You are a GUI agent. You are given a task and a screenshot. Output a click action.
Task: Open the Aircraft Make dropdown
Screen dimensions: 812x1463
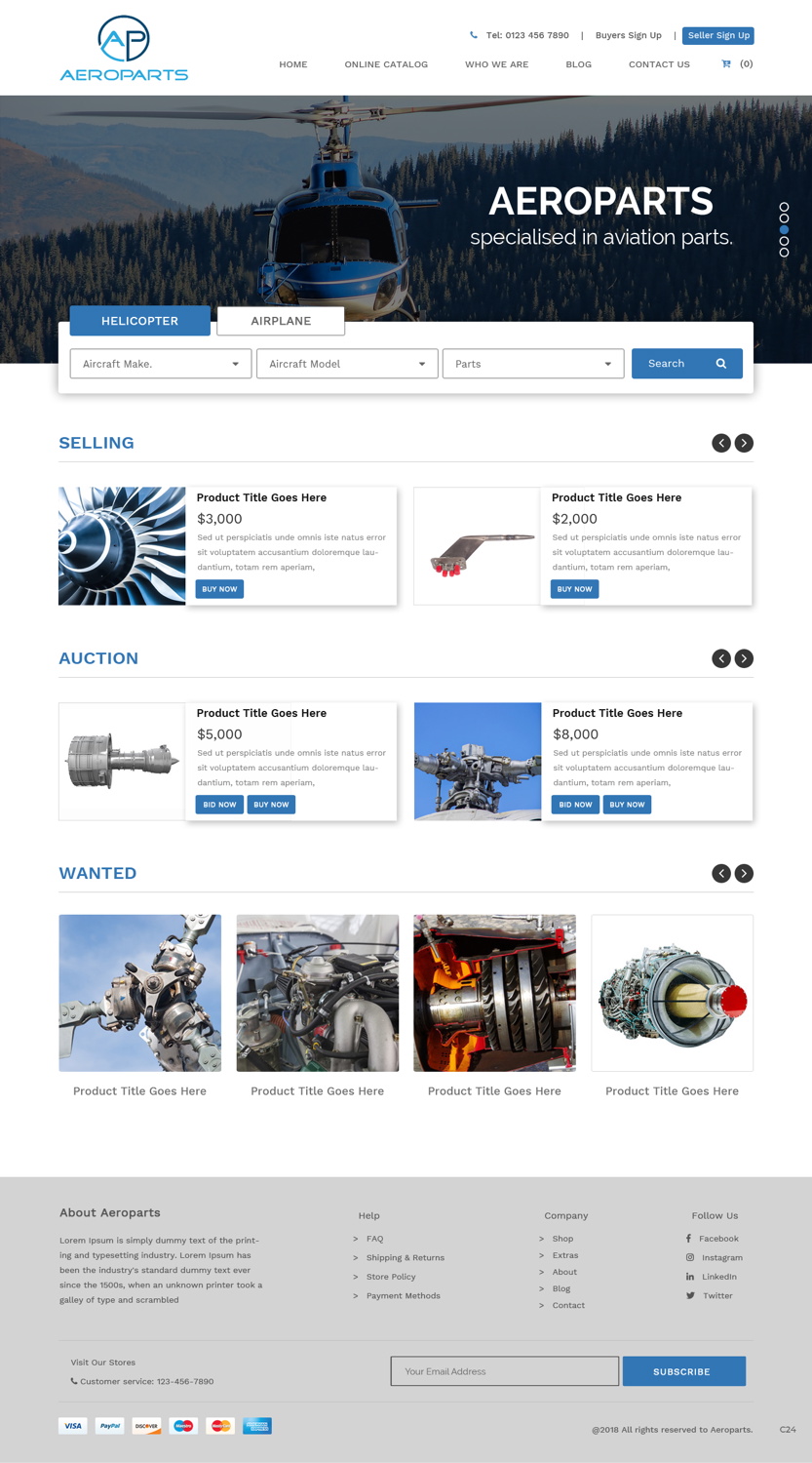[161, 364]
